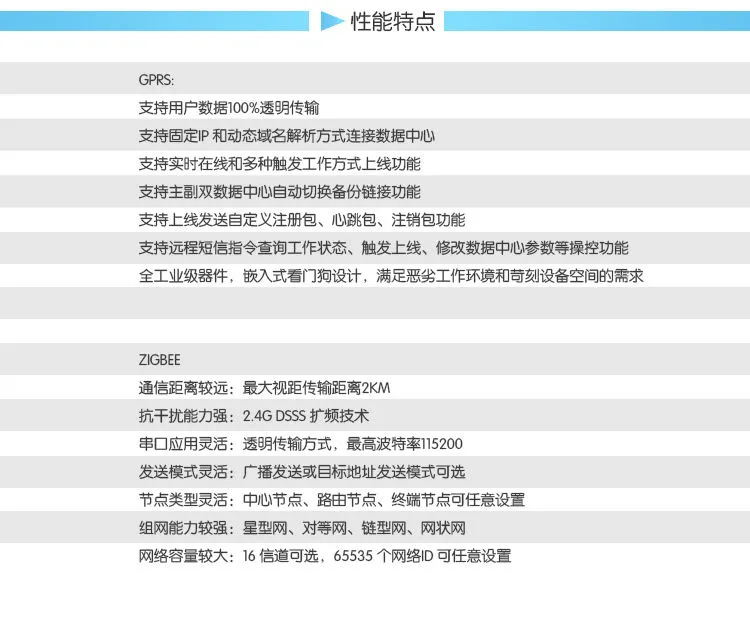
Task: Select line 节点类型灵活：中心节点、路由节点
Action: point(331,500)
